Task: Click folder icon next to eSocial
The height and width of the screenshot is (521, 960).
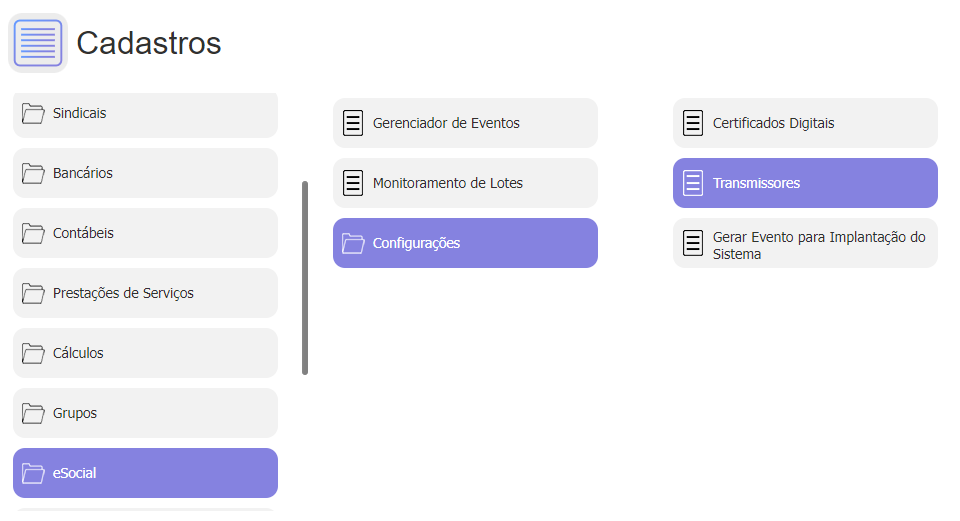Action: [x=34, y=473]
